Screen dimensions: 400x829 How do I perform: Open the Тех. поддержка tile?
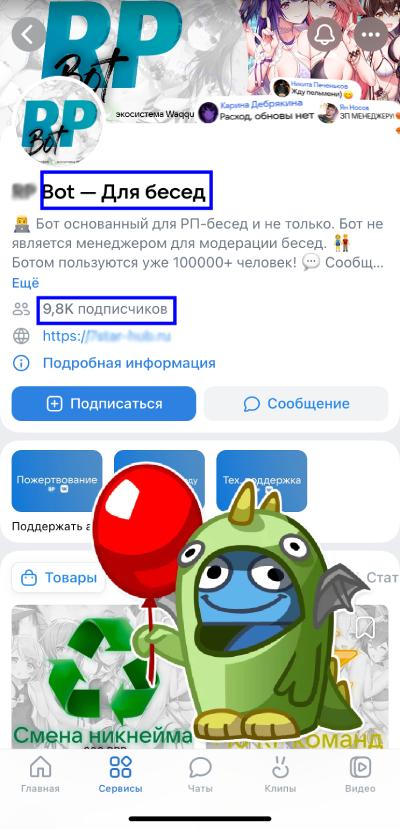click(262, 481)
